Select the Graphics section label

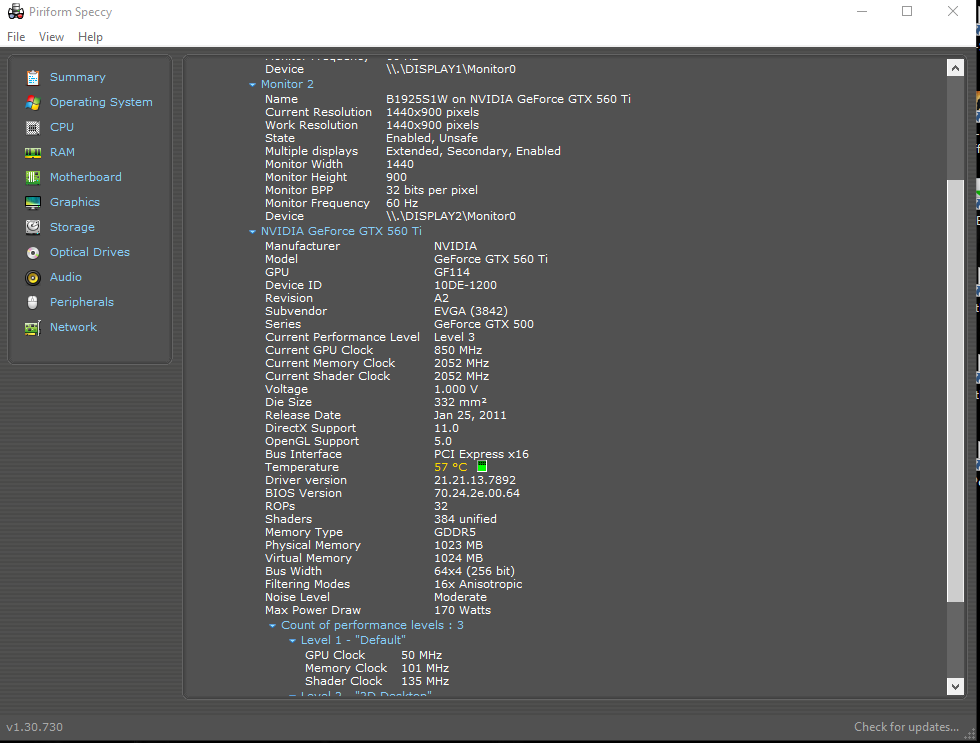[x=75, y=202]
